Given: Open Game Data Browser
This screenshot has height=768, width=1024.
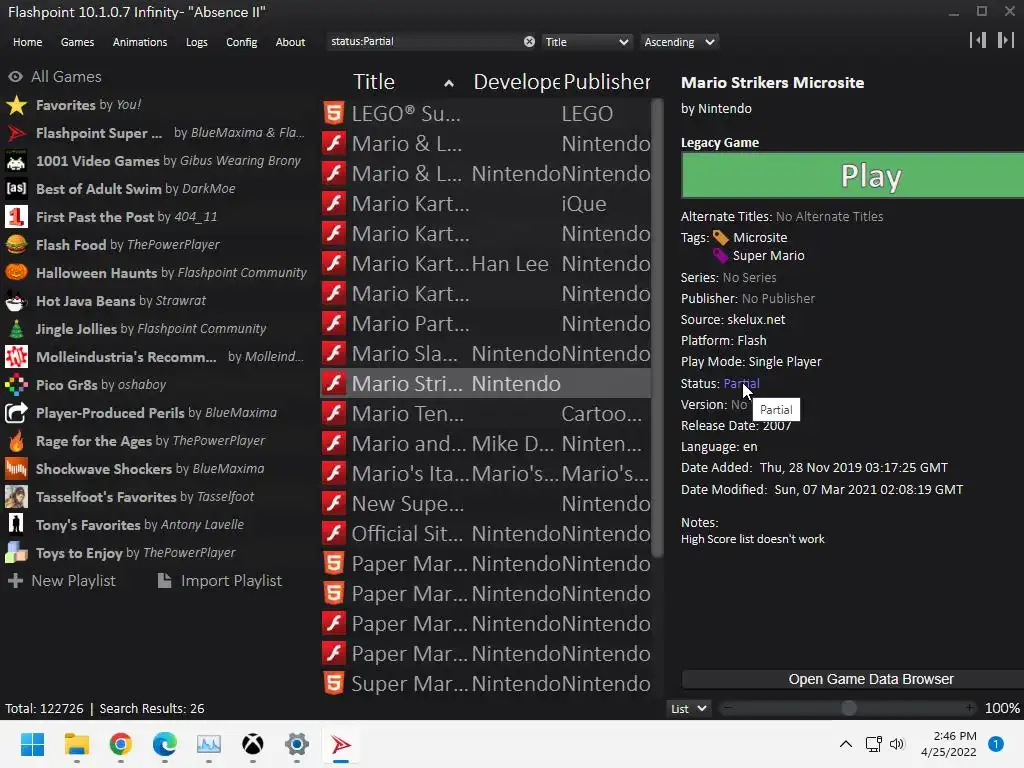Looking at the screenshot, I should [x=852, y=679].
